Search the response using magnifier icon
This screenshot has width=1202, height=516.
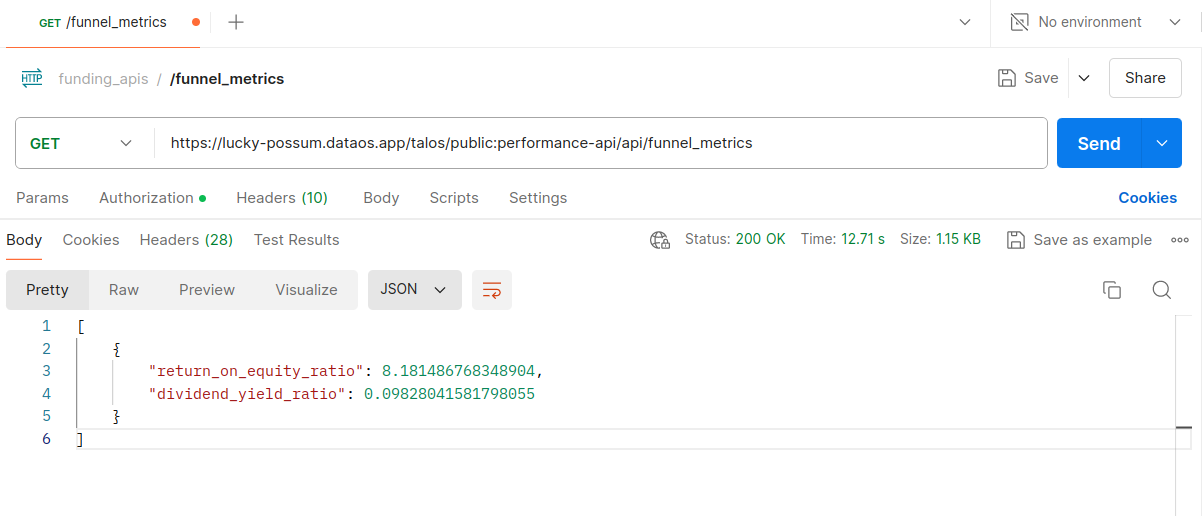(1161, 290)
